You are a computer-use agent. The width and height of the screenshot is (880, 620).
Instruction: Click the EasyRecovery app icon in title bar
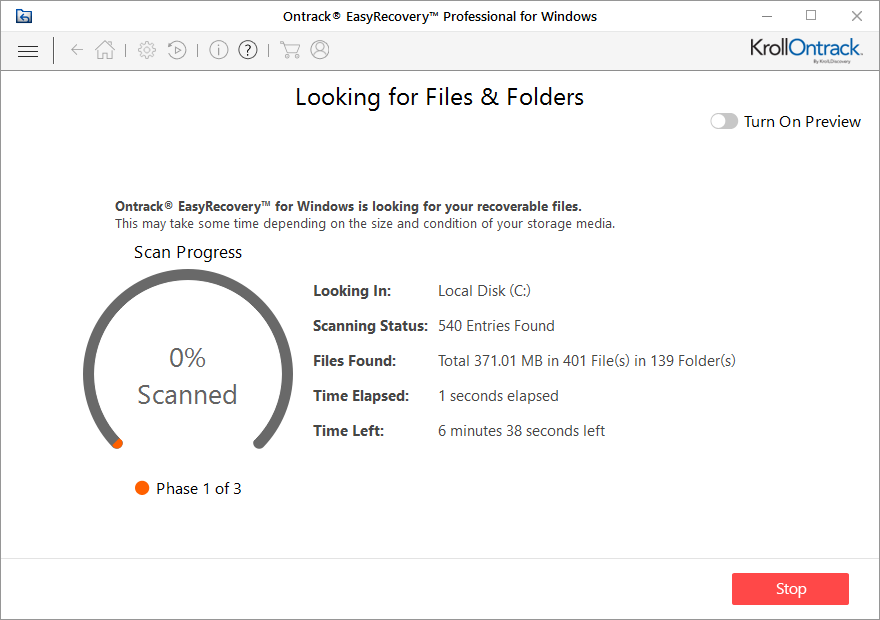24,16
